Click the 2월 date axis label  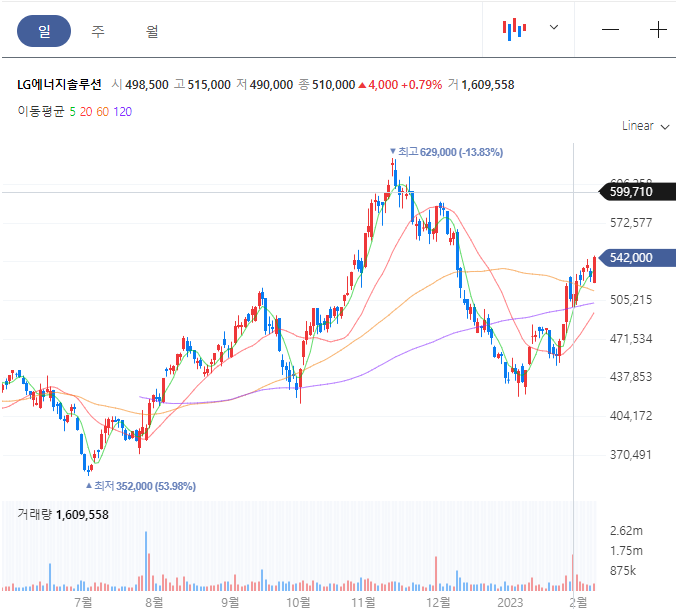578,602
